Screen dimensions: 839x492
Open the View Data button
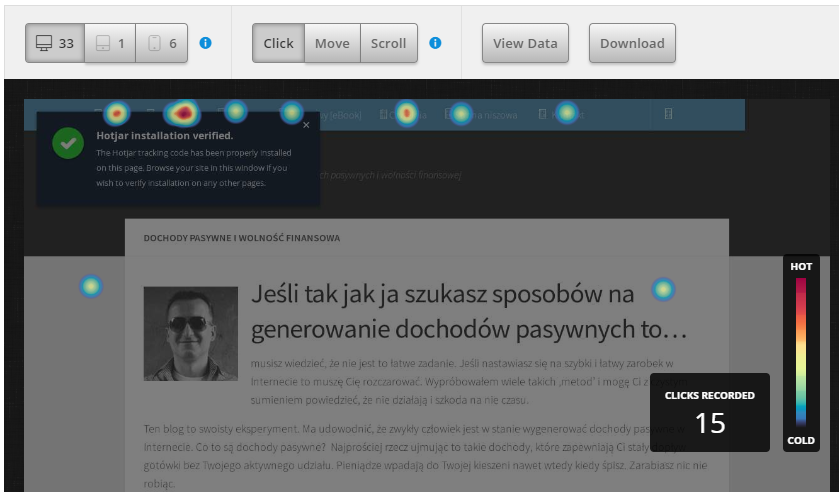(x=525, y=43)
